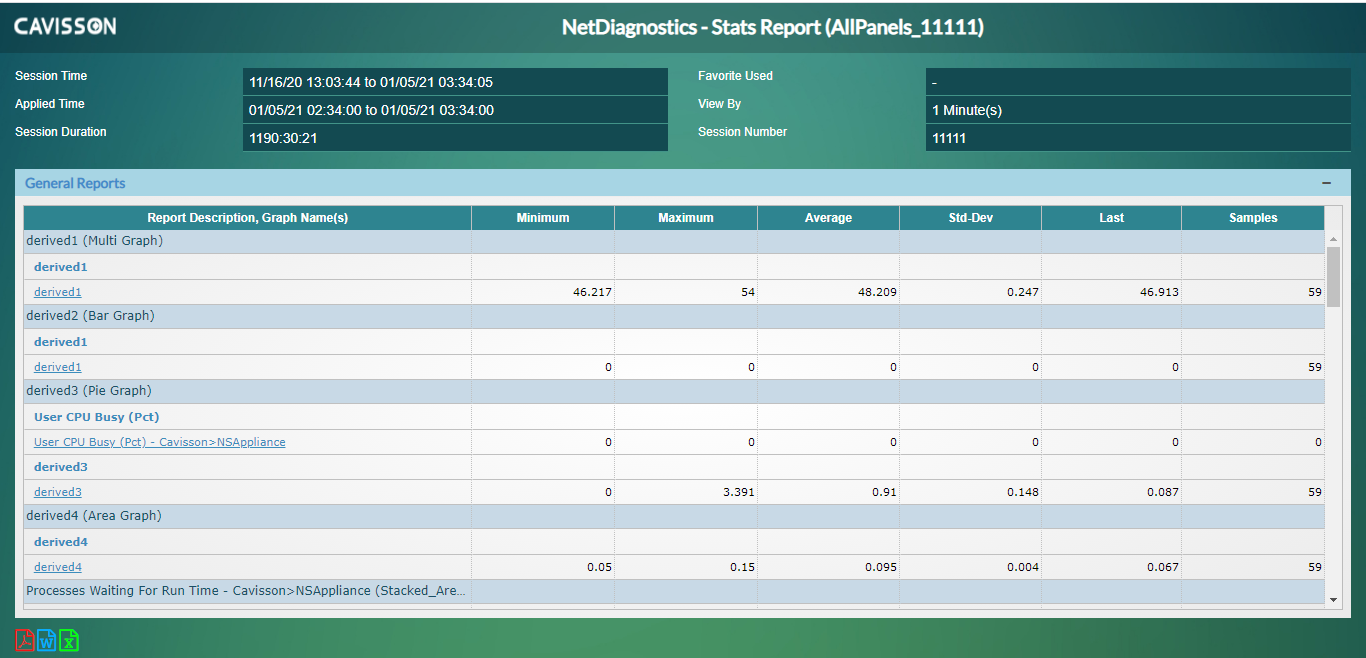1366x658 pixels.
Task: Click the last value 0.087
Action: tap(1162, 492)
